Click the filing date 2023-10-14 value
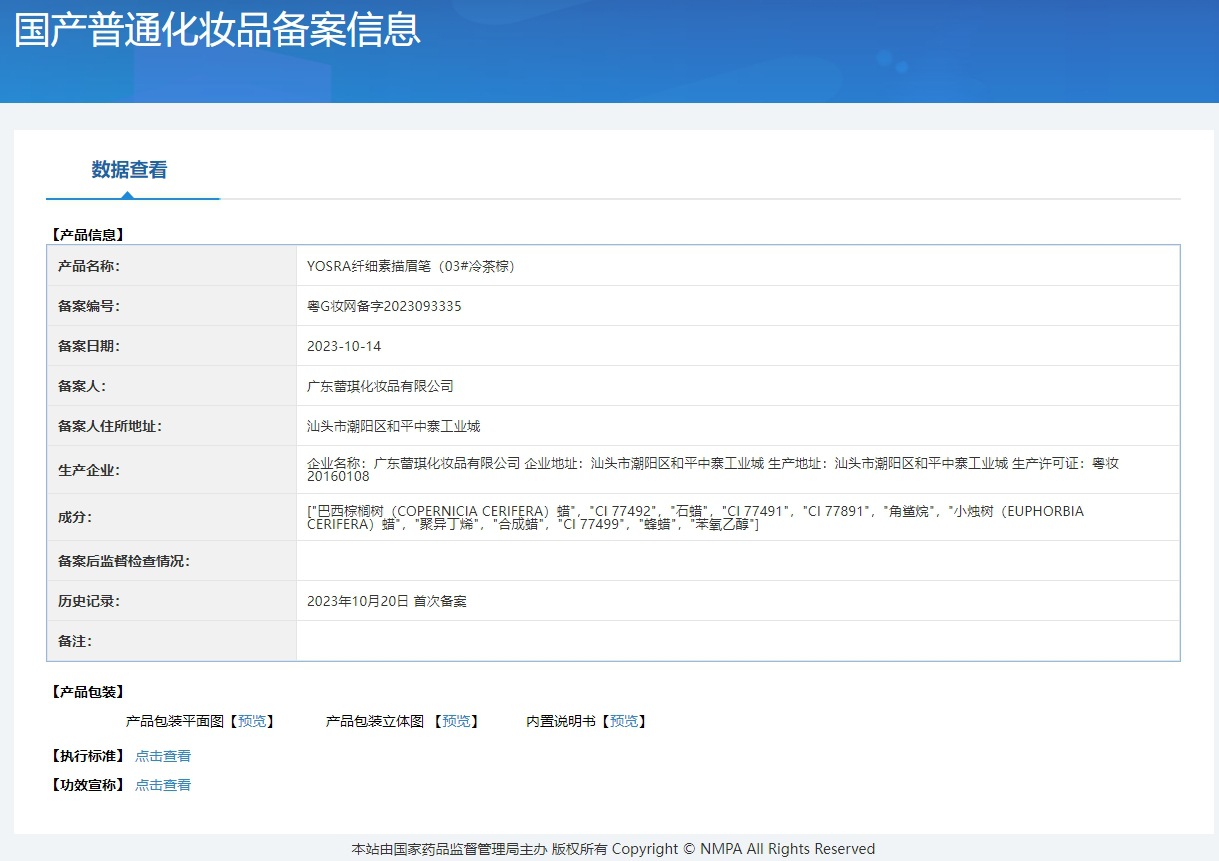 click(x=344, y=346)
